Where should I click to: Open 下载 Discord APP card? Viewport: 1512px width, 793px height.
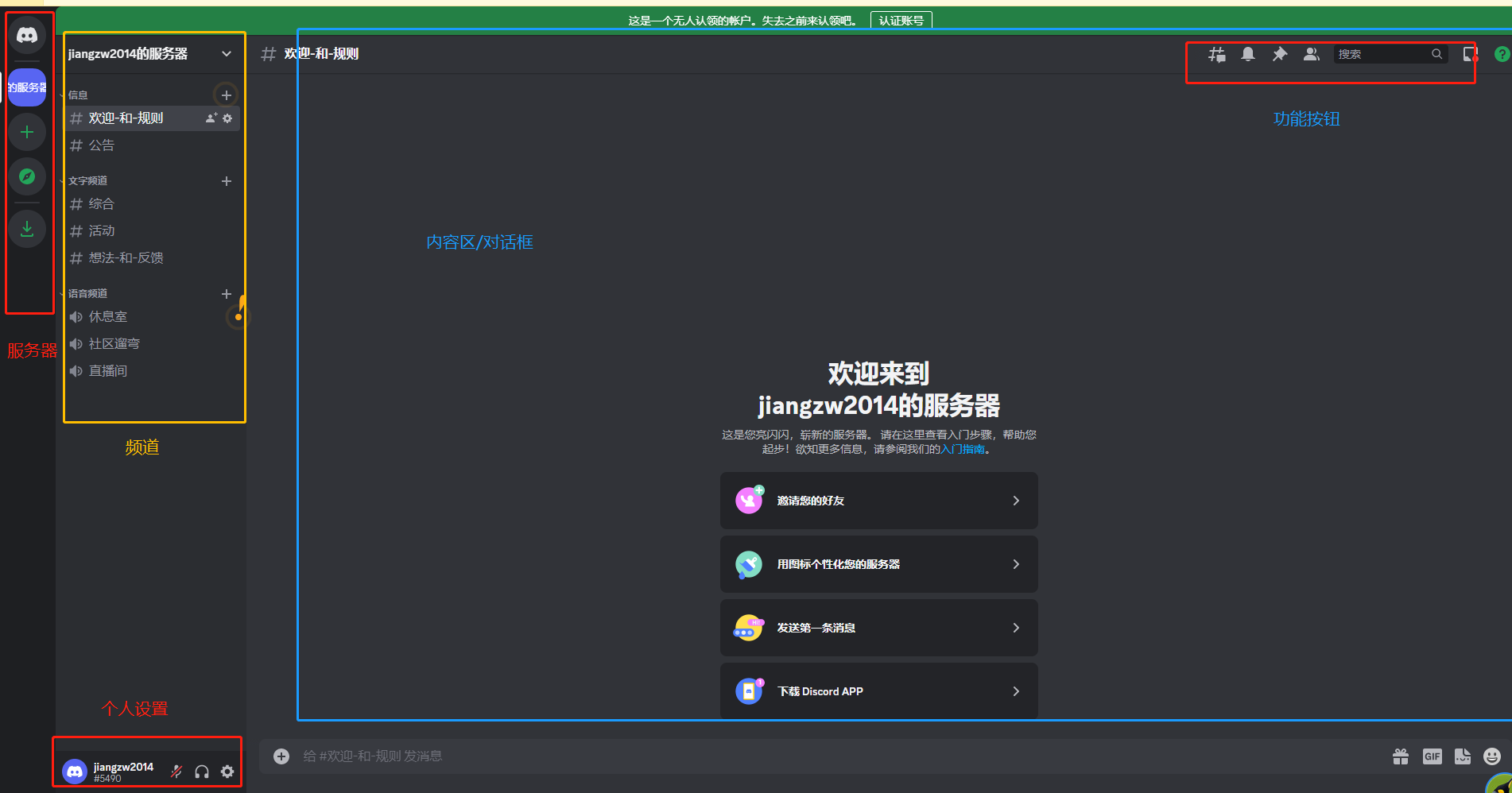[879, 691]
